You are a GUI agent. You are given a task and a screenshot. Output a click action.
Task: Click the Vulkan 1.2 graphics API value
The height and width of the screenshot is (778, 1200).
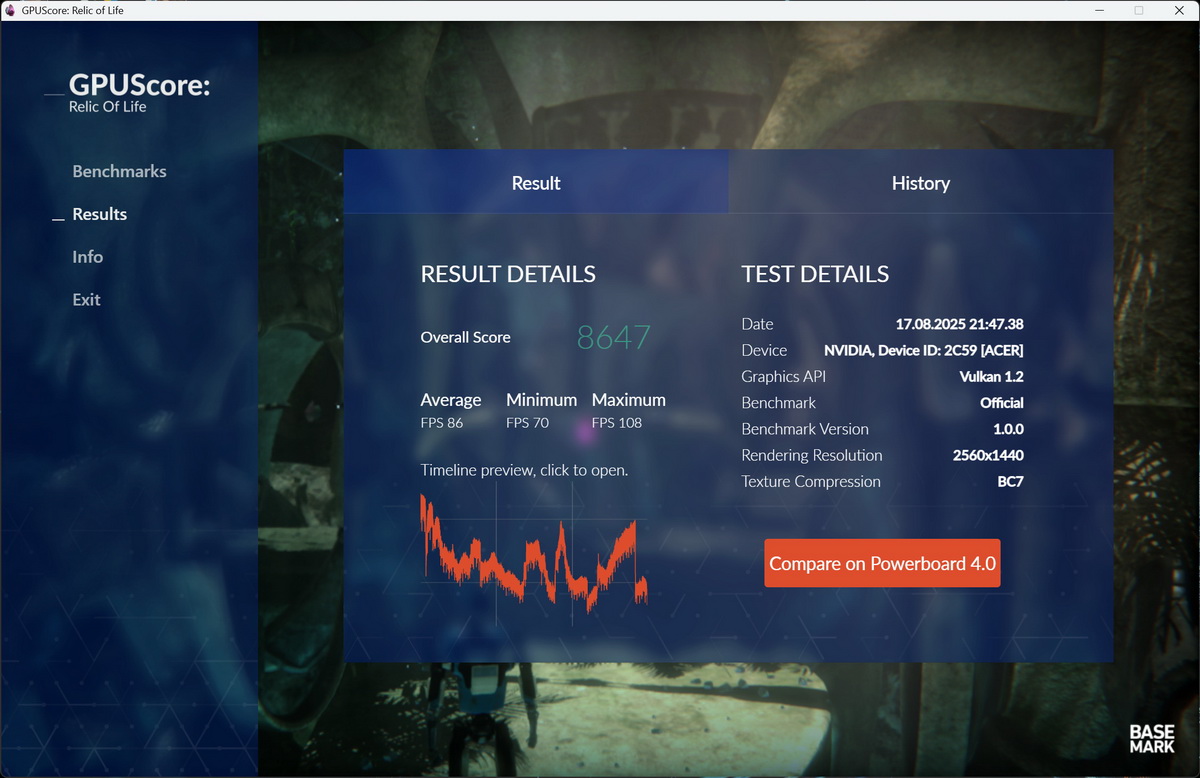[990, 377]
